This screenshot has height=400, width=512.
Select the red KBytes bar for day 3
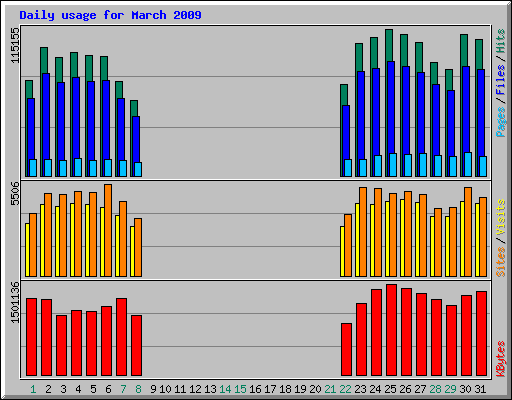61,346
